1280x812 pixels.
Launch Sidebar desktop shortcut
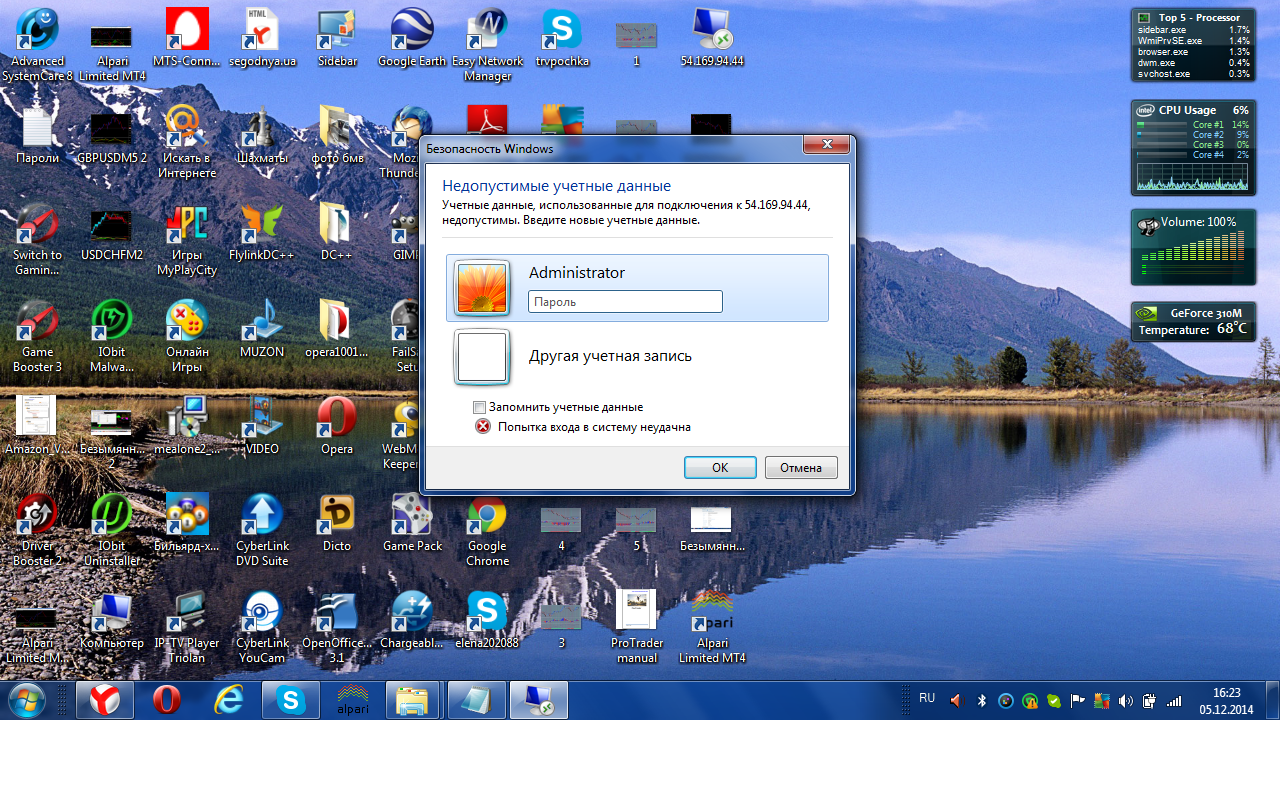(x=337, y=40)
